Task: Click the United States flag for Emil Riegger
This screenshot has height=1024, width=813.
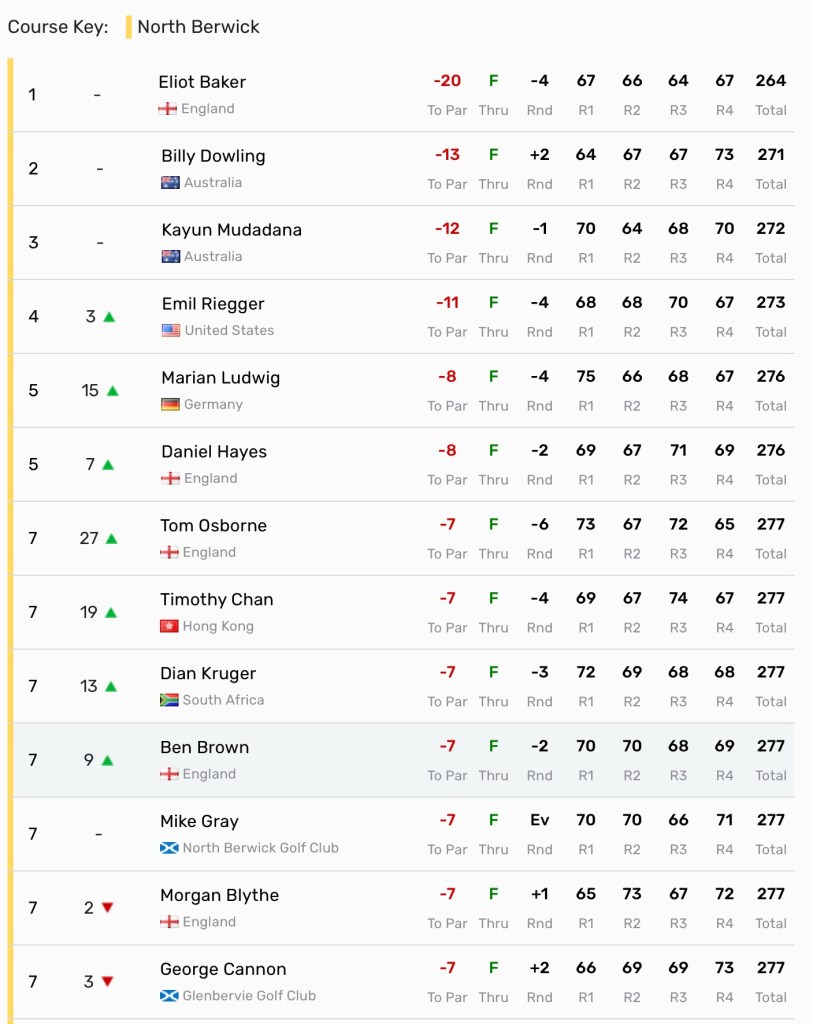Action: pos(171,331)
